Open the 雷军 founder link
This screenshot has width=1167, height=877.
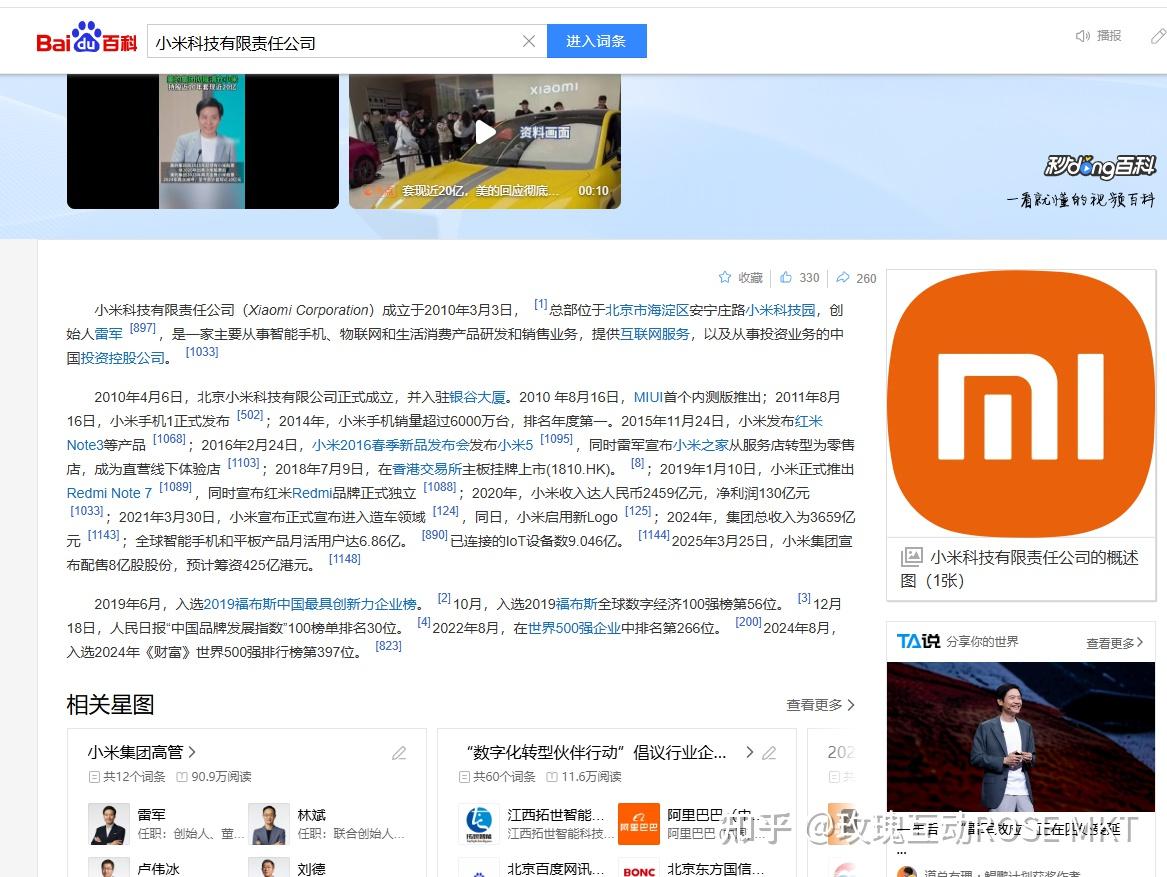point(108,334)
